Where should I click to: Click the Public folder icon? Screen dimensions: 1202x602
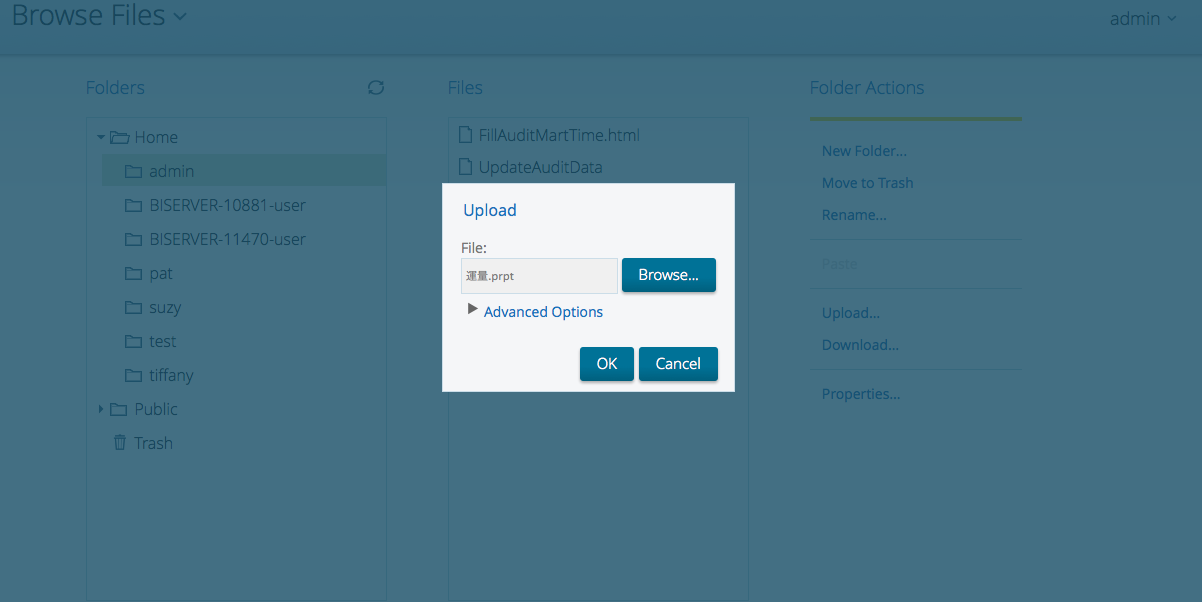[x=119, y=410]
